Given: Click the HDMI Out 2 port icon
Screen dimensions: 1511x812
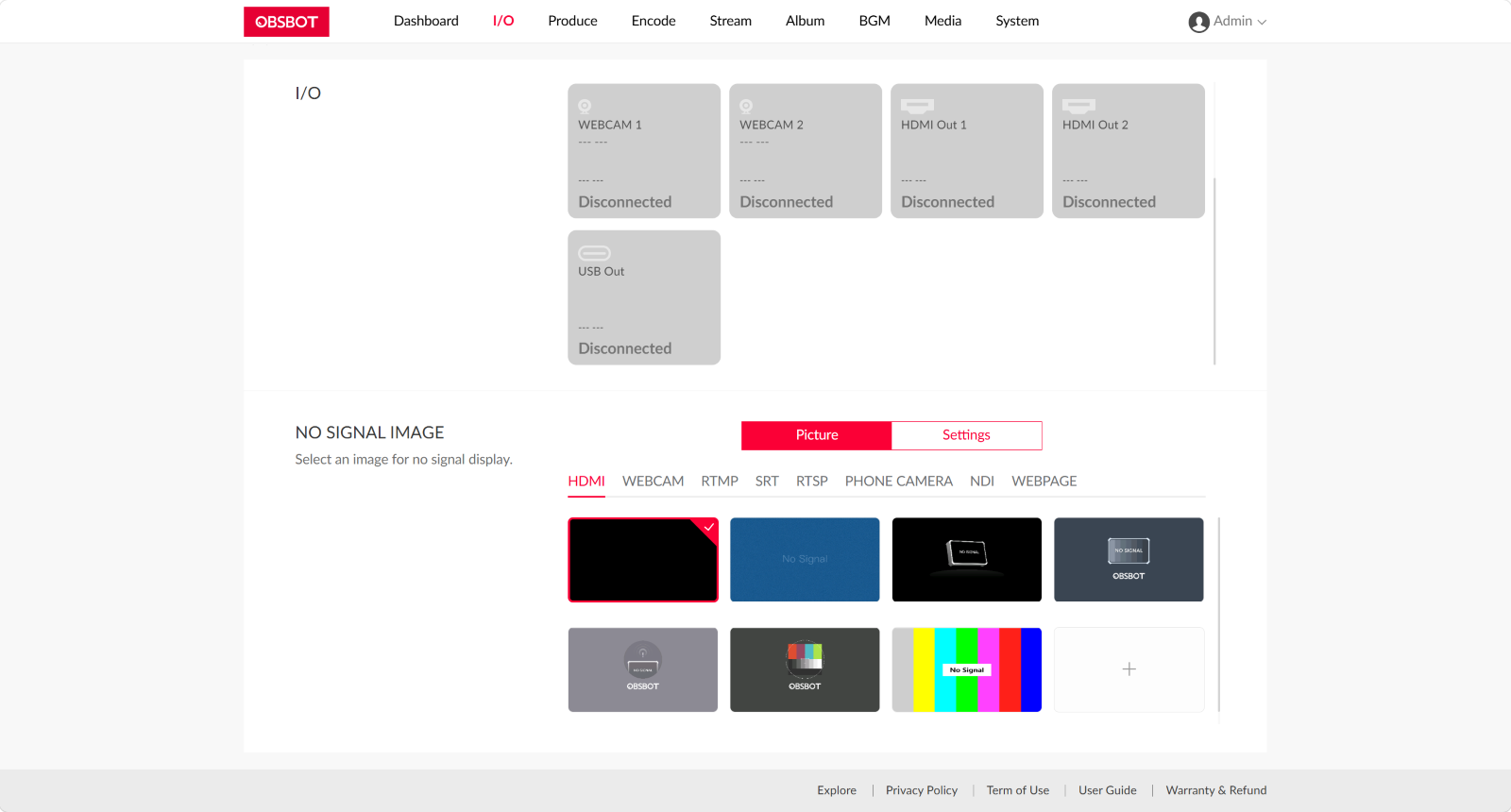Looking at the screenshot, I should click(1078, 106).
